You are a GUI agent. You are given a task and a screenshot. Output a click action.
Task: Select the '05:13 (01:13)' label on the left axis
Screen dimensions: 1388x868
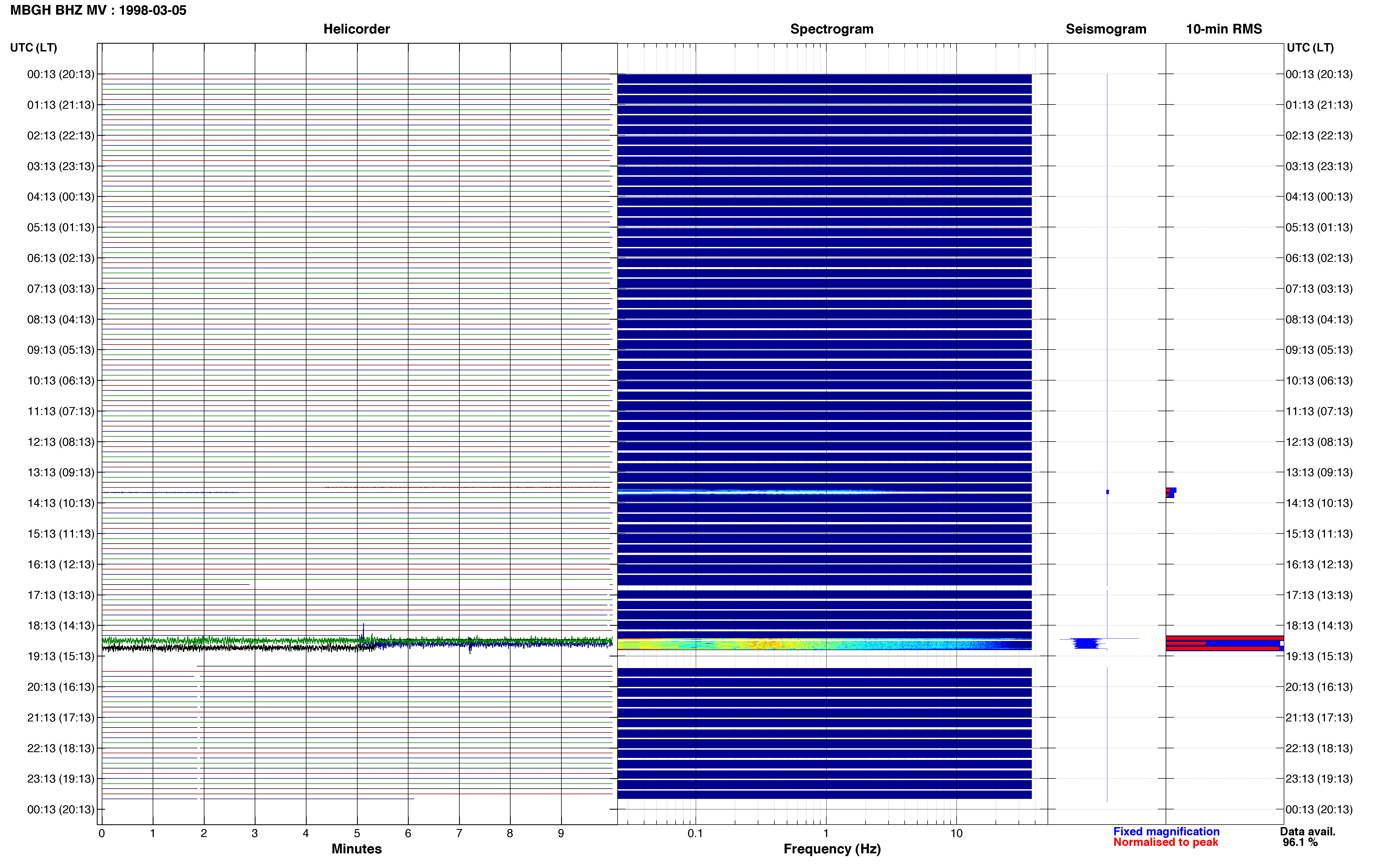click(61, 227)
